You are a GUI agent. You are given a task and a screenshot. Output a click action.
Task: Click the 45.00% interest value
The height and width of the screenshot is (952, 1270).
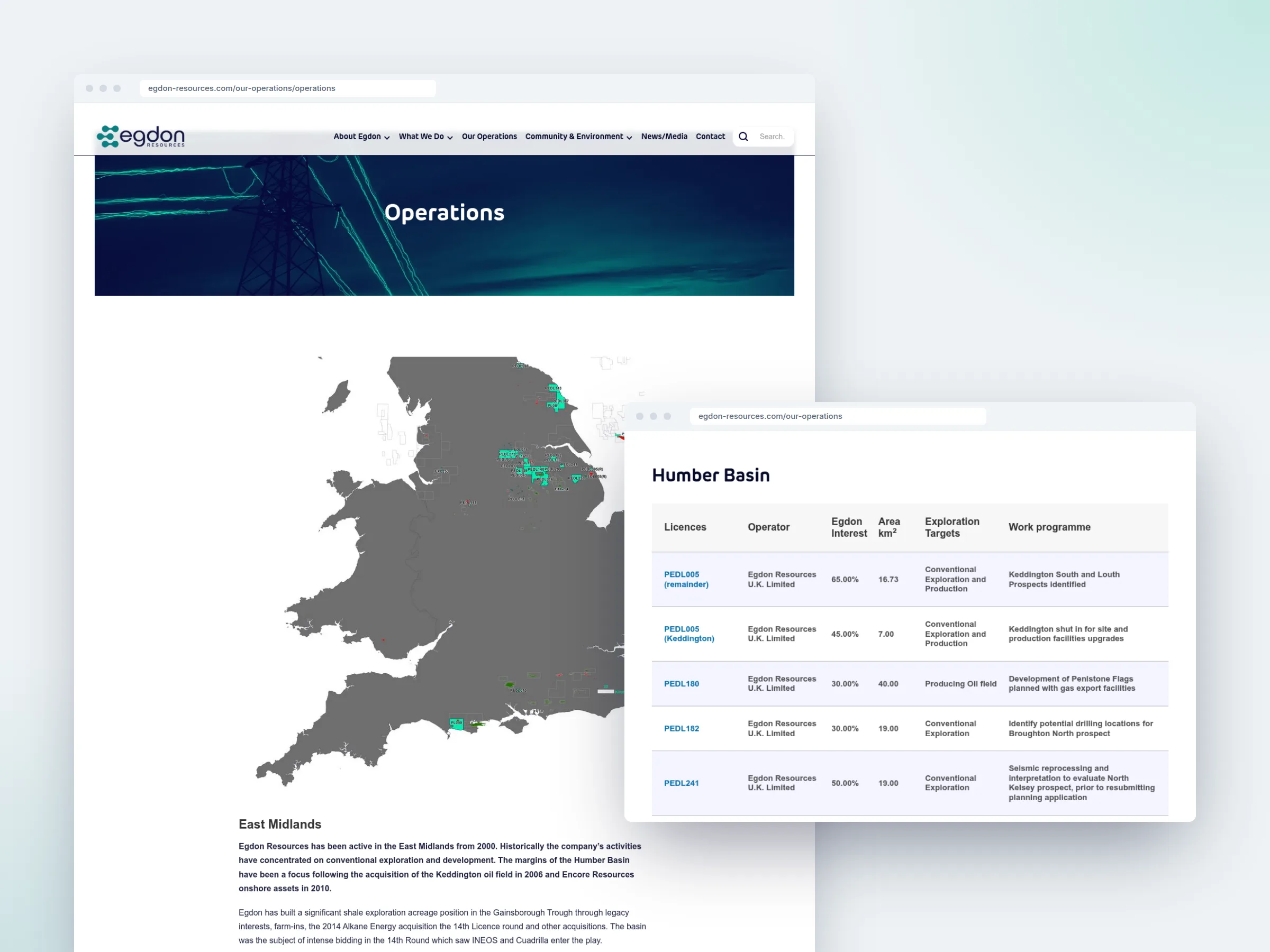[845, 634]
